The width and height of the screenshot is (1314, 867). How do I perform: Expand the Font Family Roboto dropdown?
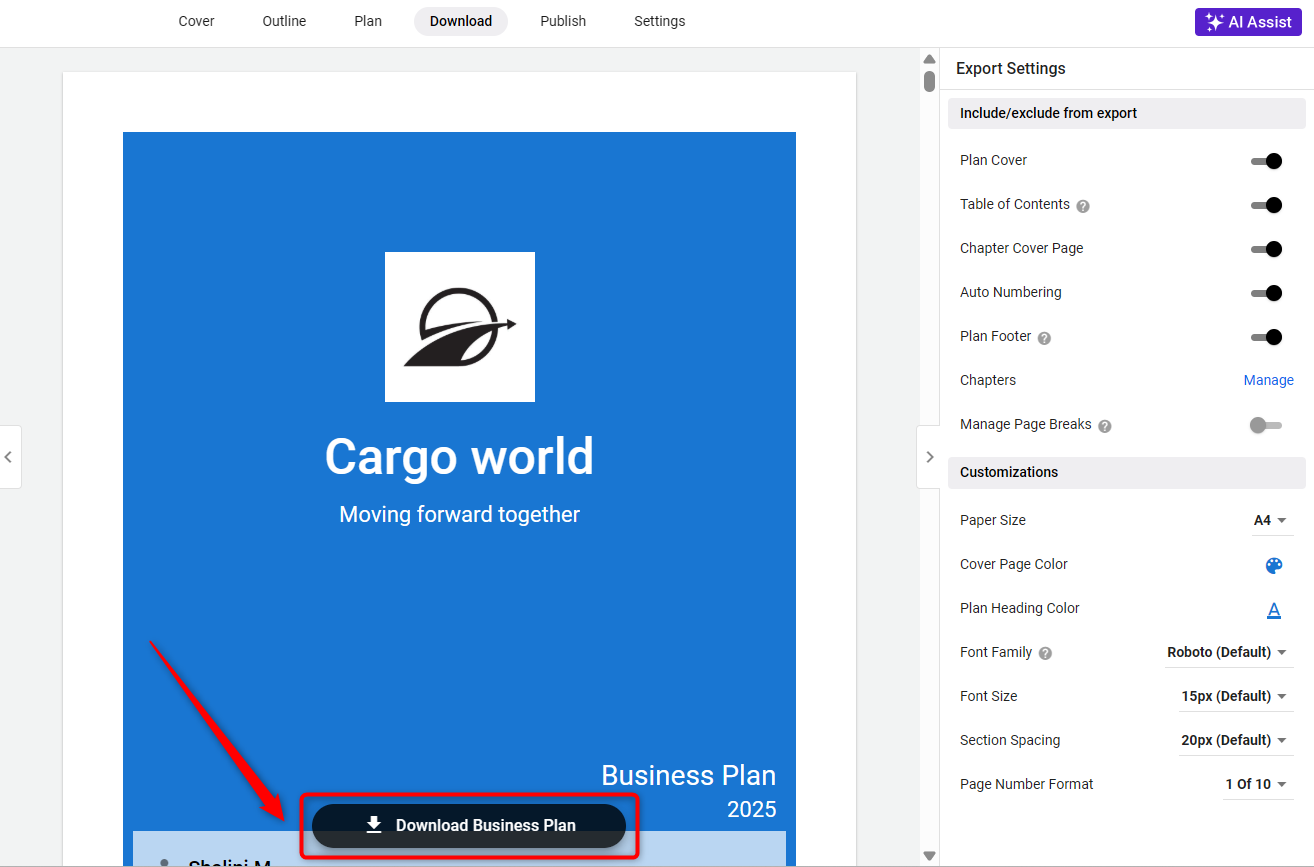[1226, 653]
